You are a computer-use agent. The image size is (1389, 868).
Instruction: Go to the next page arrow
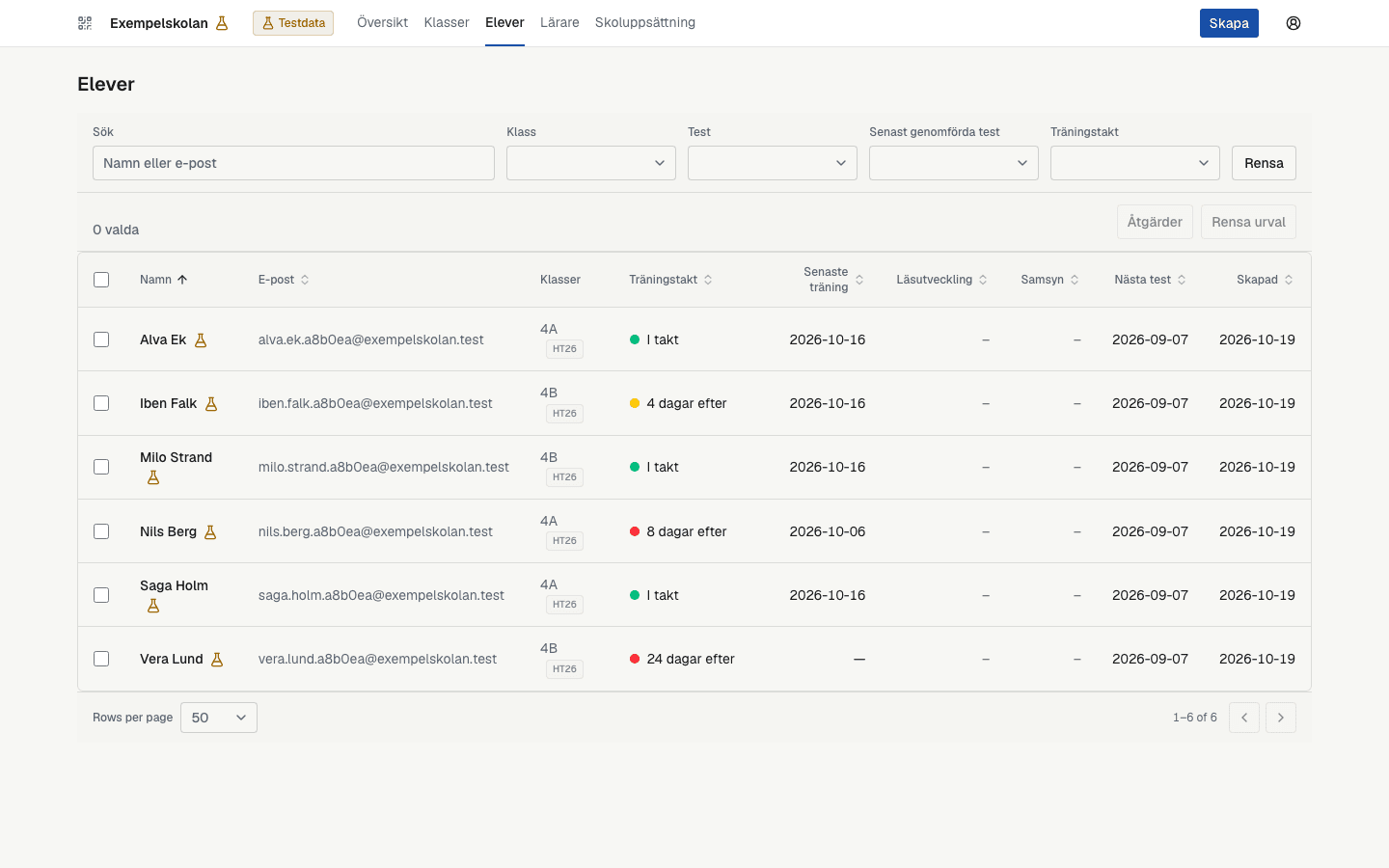[1281, 718]
